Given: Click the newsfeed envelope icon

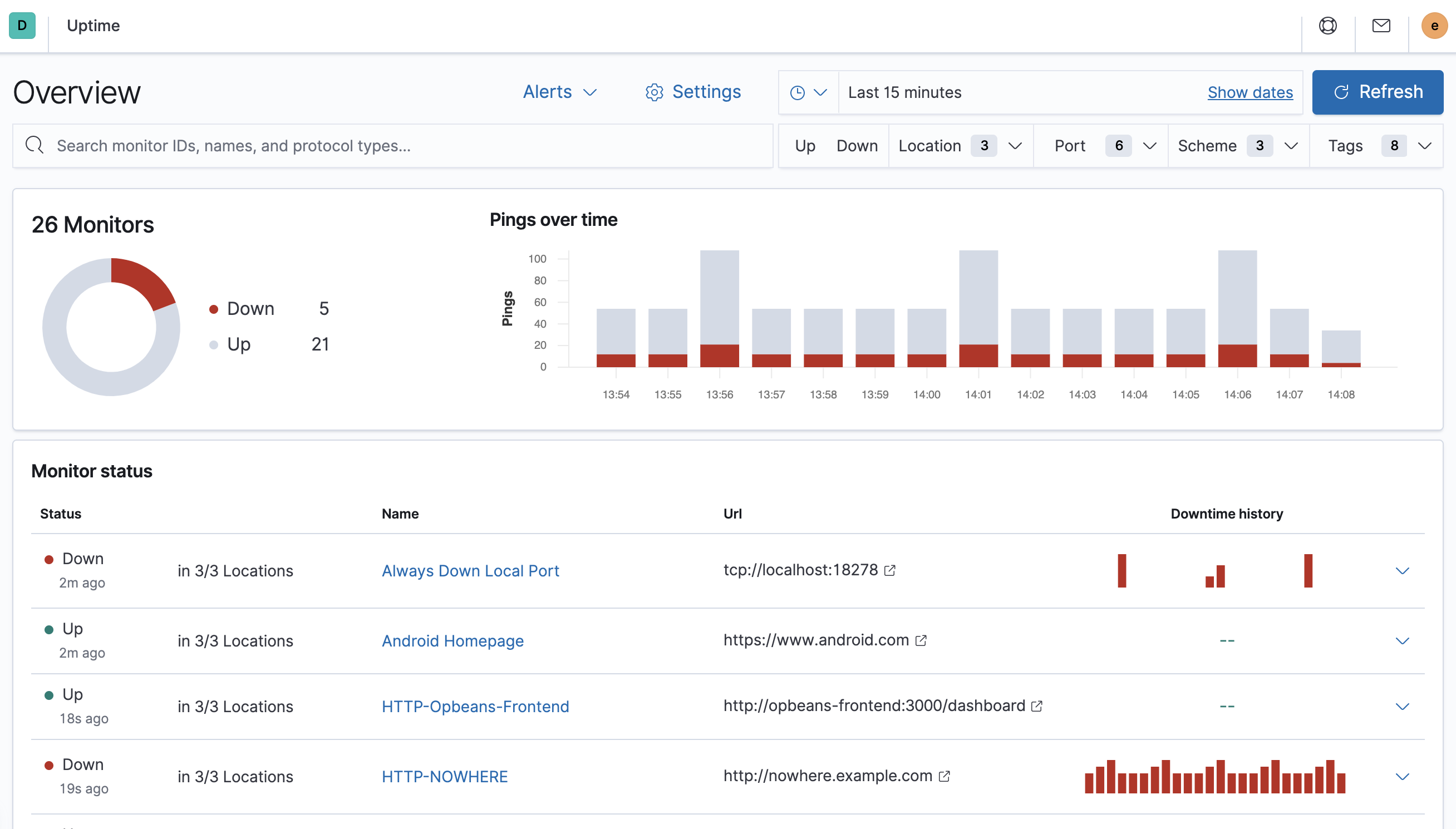Looking at the screenshot, I should 1381,26.
